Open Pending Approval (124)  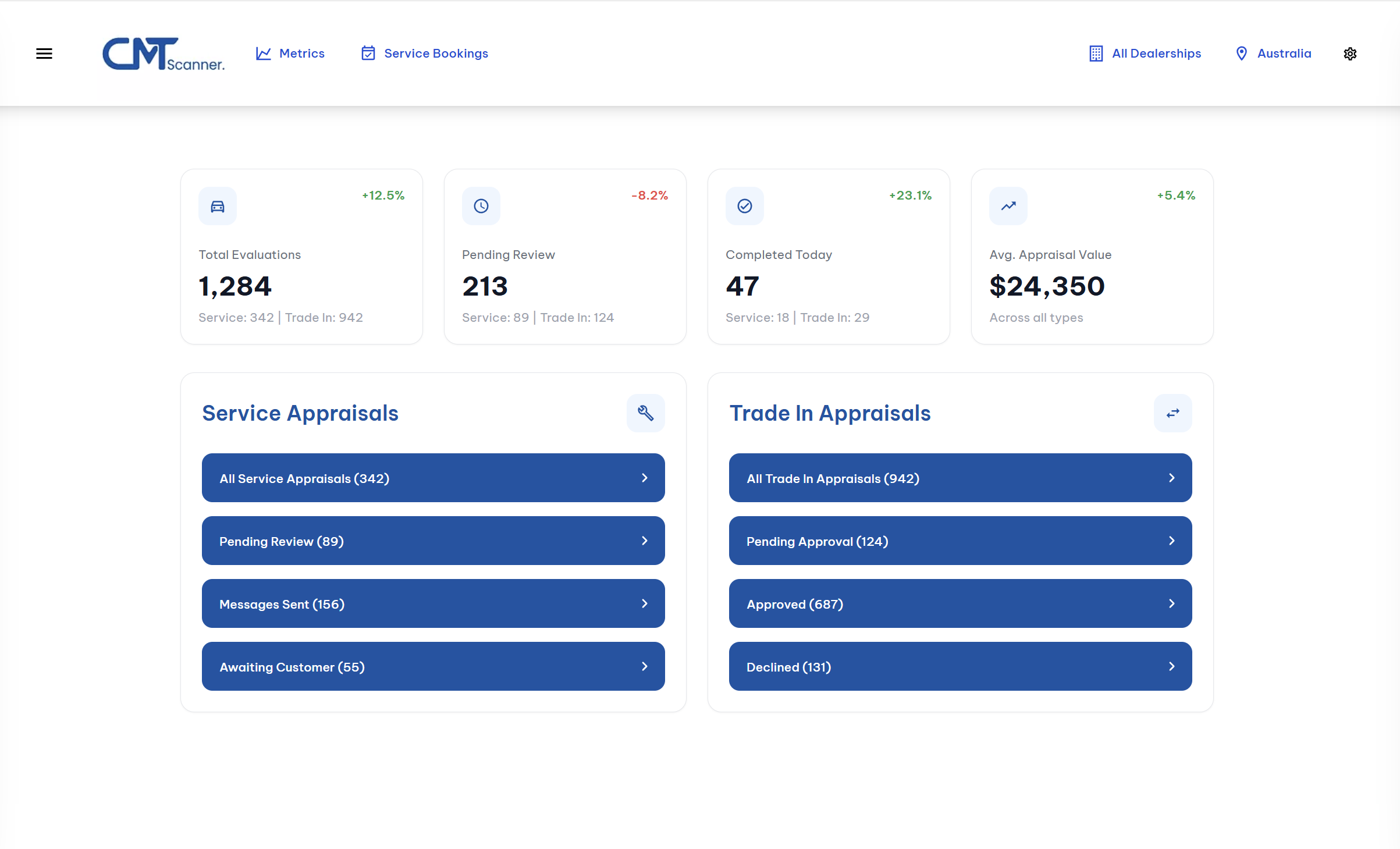pos(961,541)
